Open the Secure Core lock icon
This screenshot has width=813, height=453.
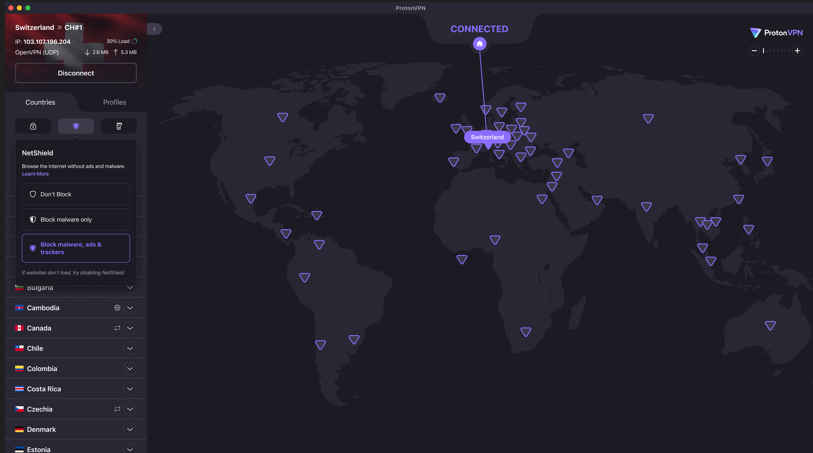pos(33,126)
